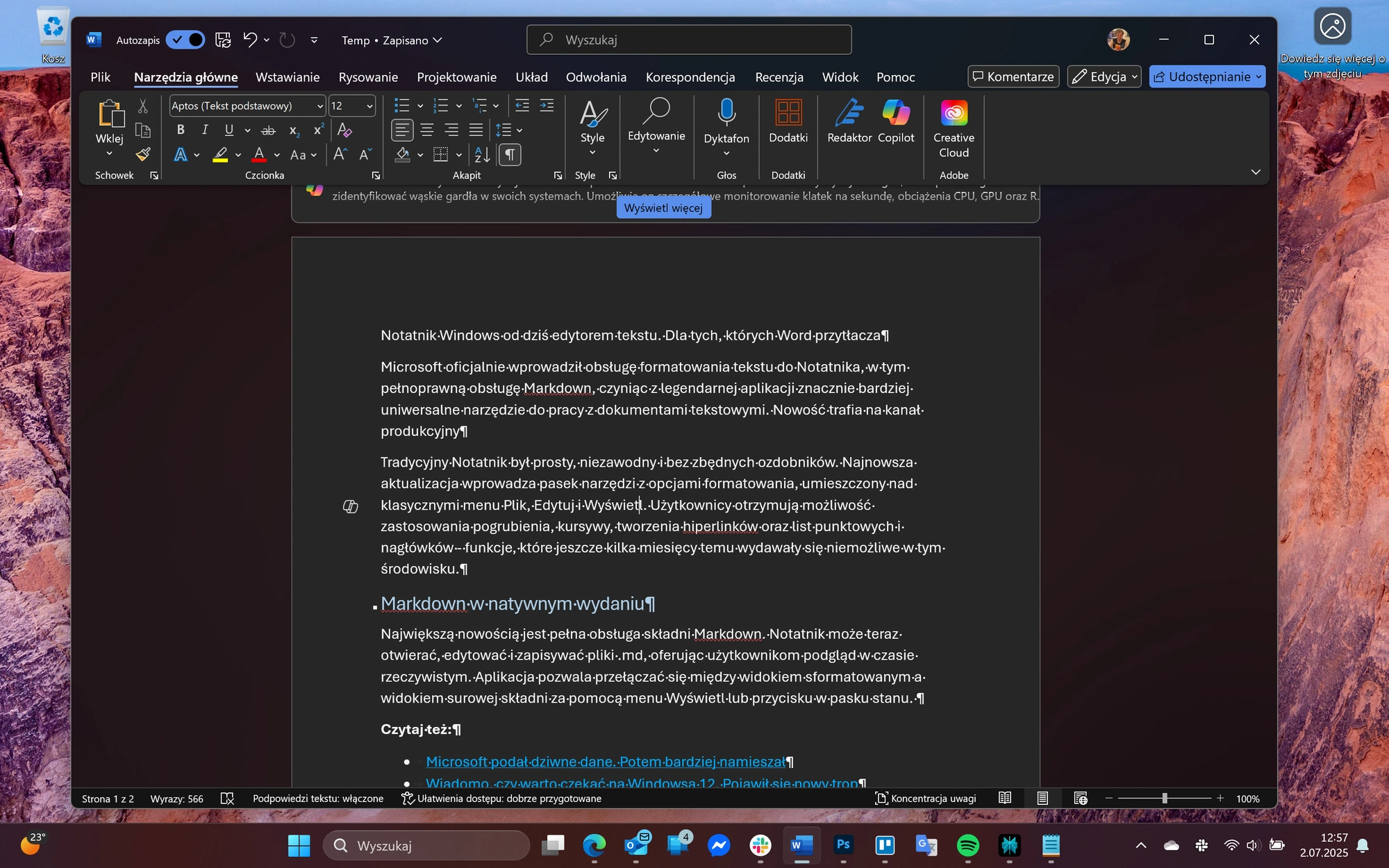Open the Wstawianie tab
1389x868 pixels.
[x=288, y=77]
